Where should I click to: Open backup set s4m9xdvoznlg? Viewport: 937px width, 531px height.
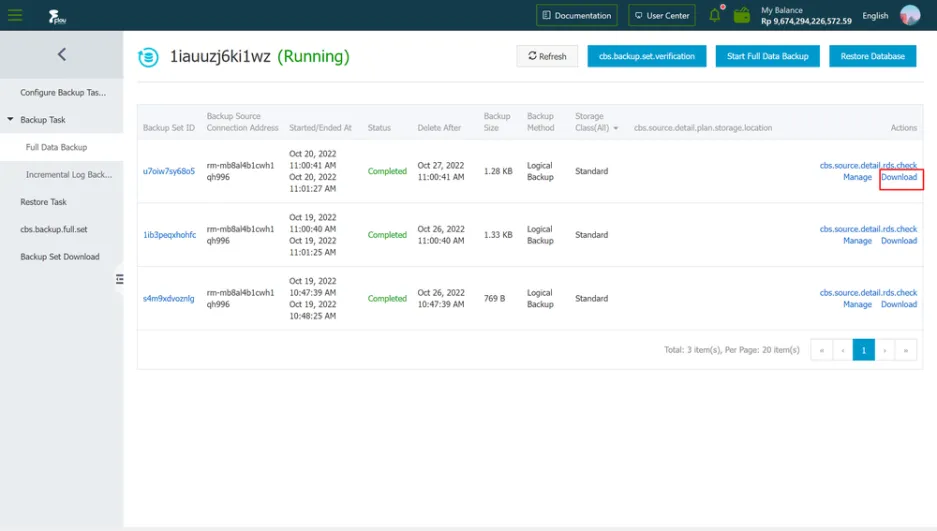coord(169,298)
